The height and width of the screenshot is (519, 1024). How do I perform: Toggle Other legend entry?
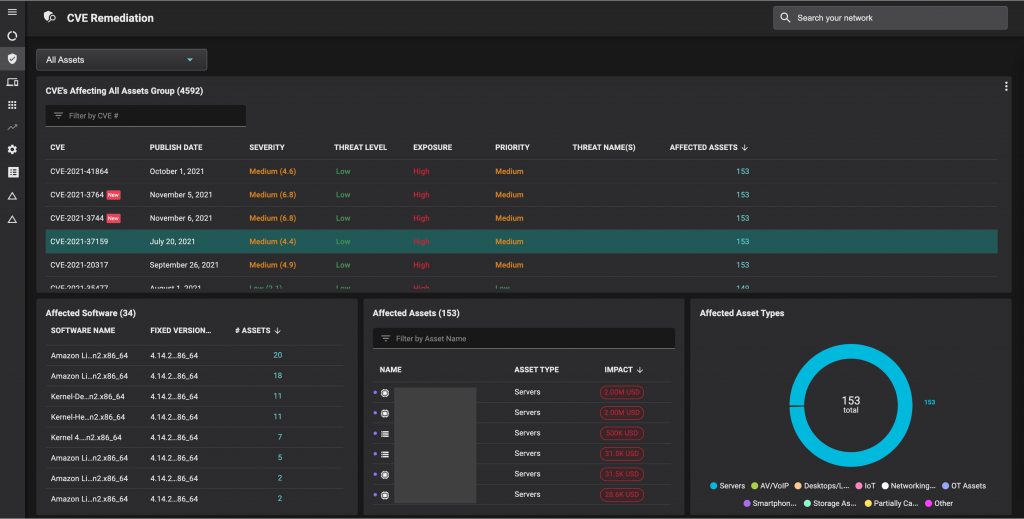point(938,503)
